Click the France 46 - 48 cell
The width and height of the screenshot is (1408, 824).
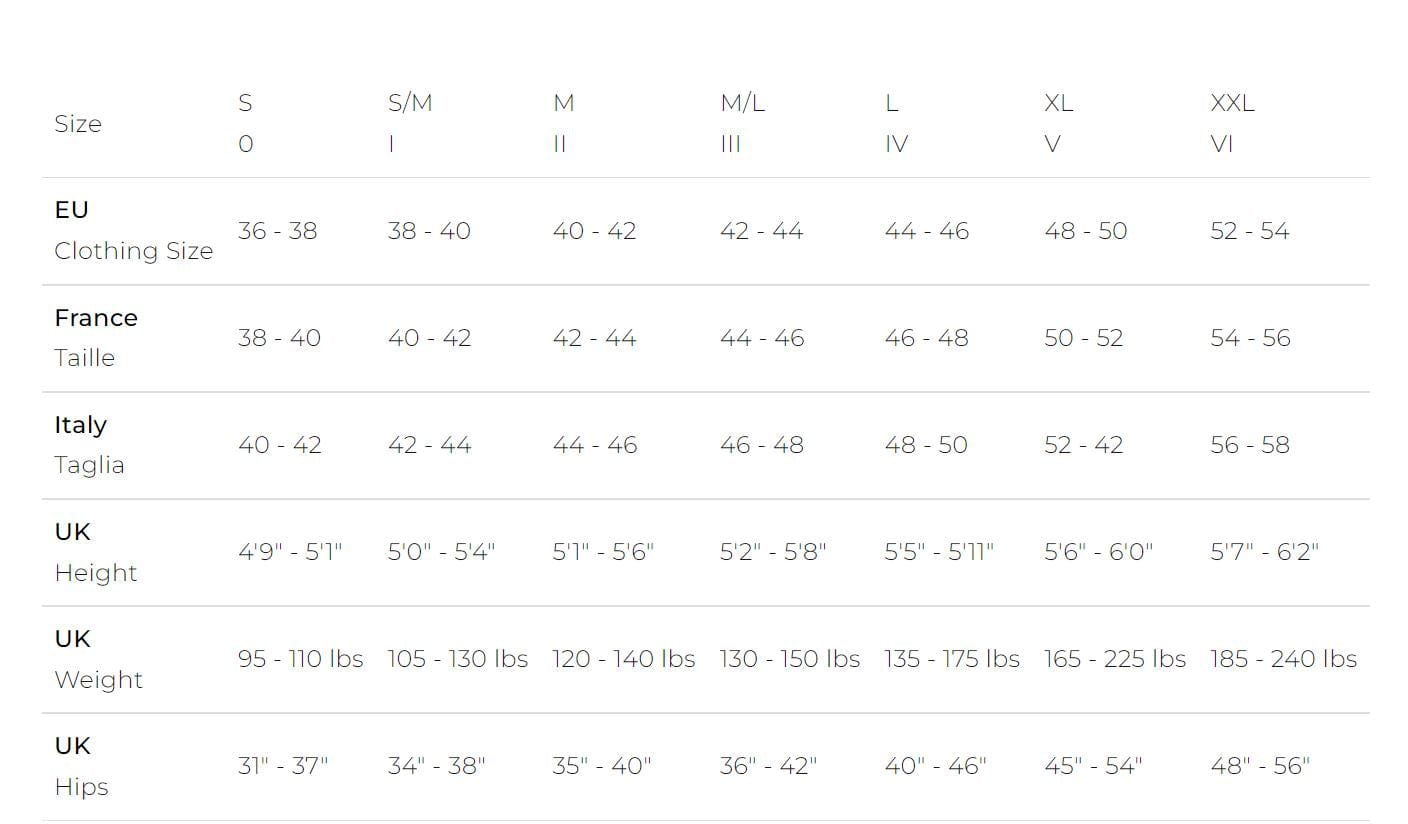(x=926, y=338)
